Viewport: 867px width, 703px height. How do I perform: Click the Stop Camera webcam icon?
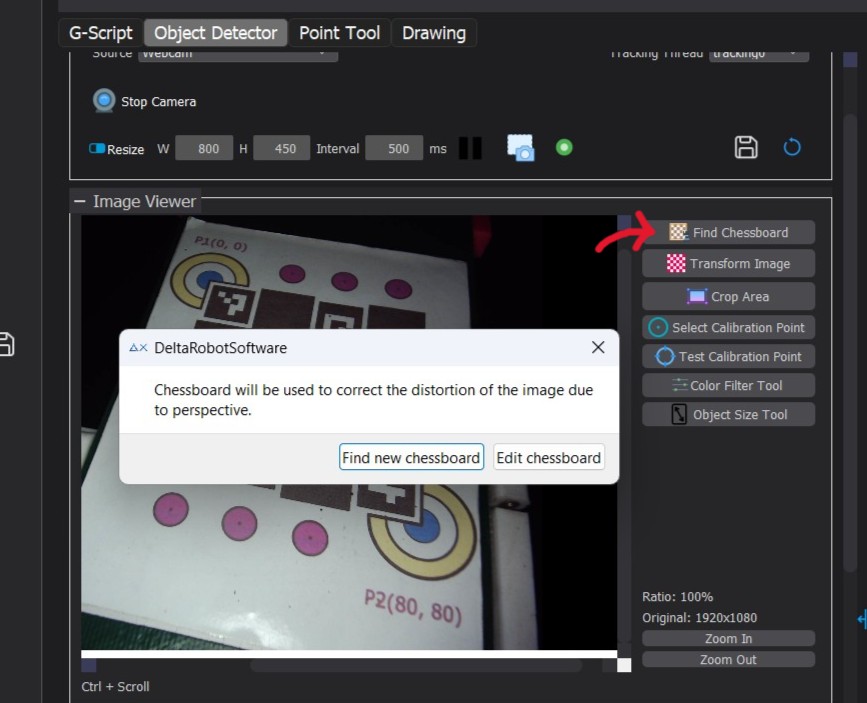click(104, 101)
